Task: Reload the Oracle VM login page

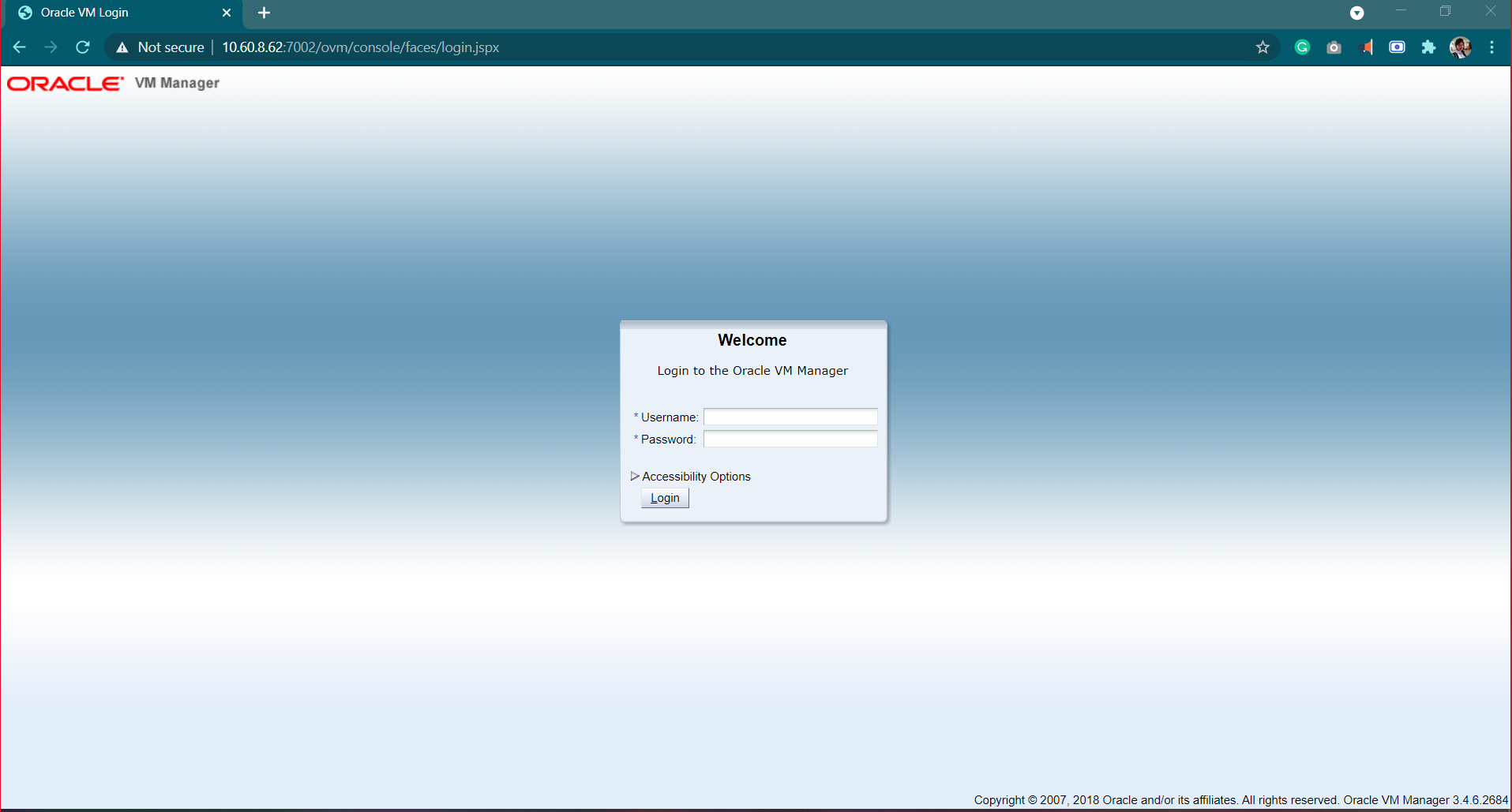Action: [x=83, y=47]
